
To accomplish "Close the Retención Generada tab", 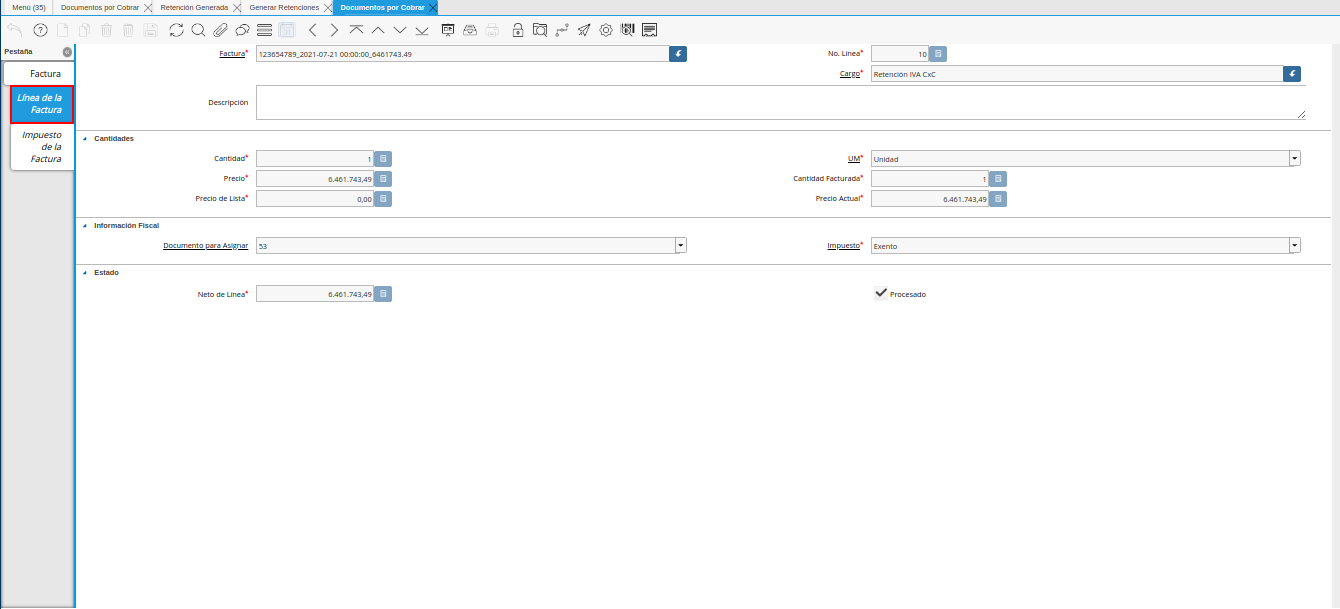I will pos(238,7).
